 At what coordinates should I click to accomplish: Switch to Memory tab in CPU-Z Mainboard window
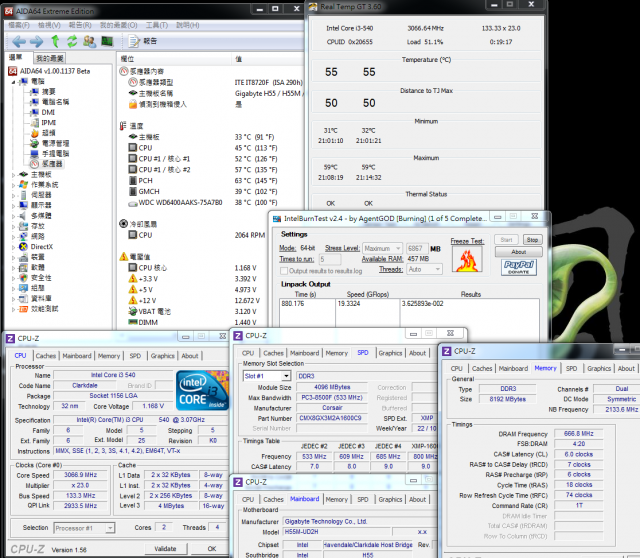click(337, 499)
